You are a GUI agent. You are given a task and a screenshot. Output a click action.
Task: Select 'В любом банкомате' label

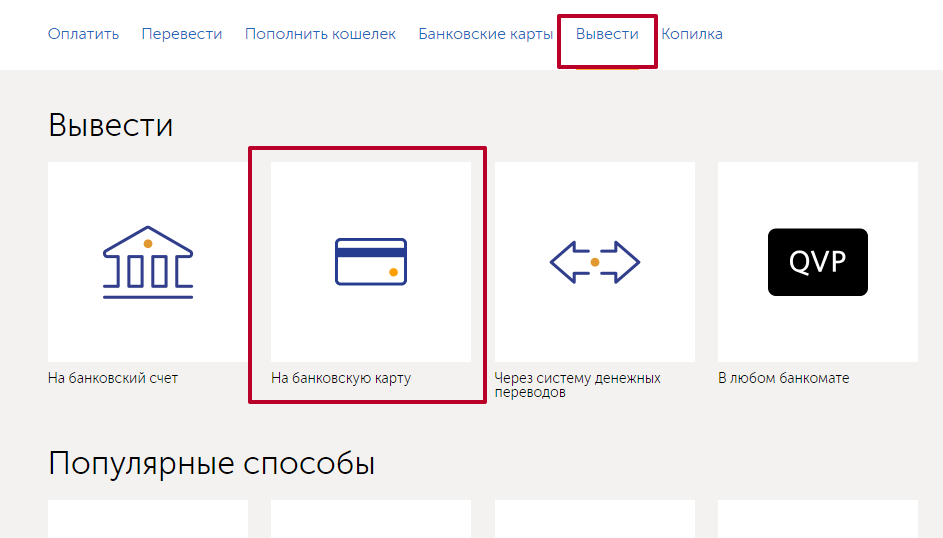click(x=784, y=378)
